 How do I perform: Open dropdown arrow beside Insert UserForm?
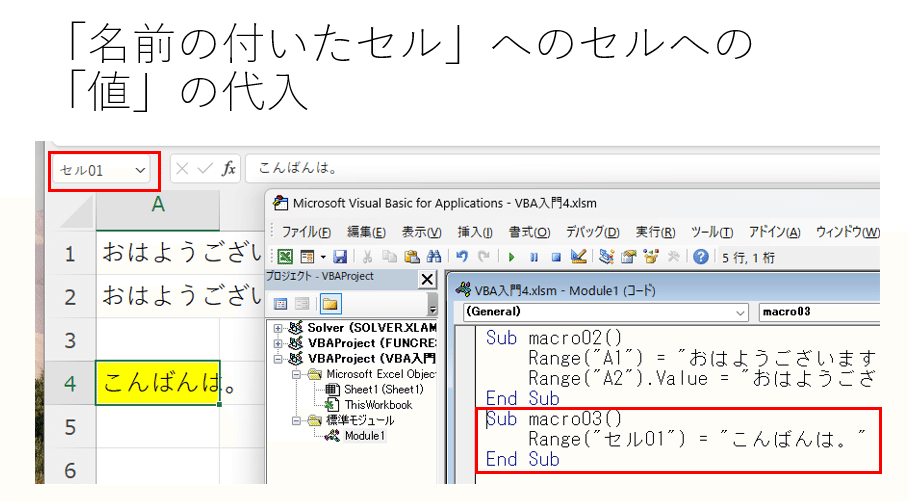(323, 257)
